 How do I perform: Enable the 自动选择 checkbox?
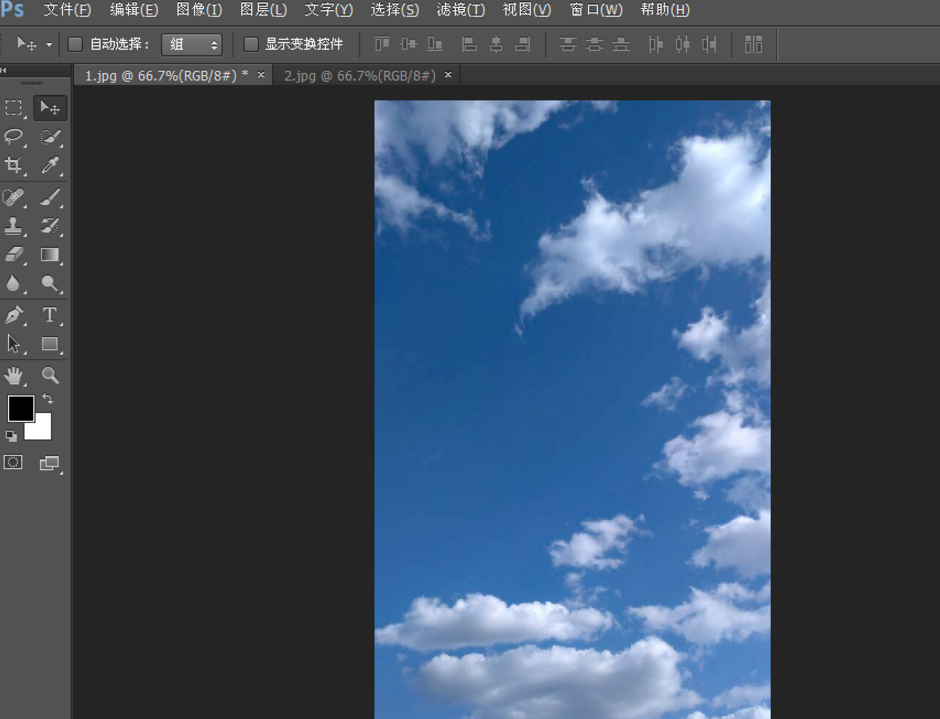click(75, 44)
